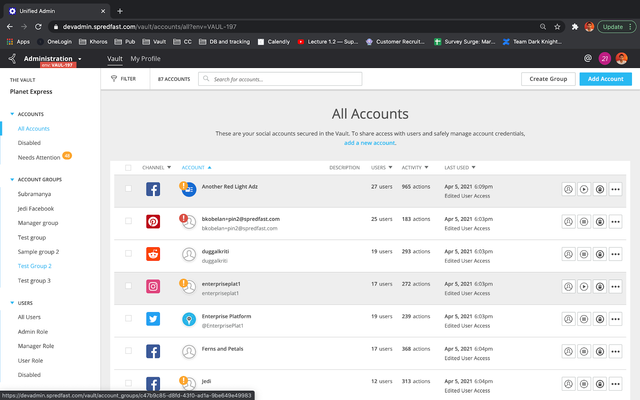This screenshot has width=640, height=400.
Task: Click Twitter channel icon of Enterprise Platform
Action: point(153,319)
